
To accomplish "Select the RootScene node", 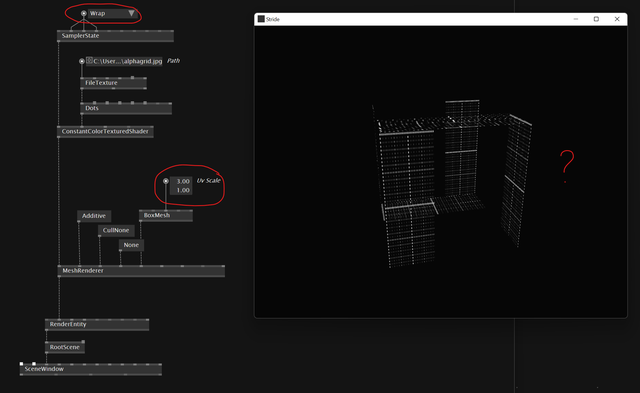I will click(x=64, y=347).
